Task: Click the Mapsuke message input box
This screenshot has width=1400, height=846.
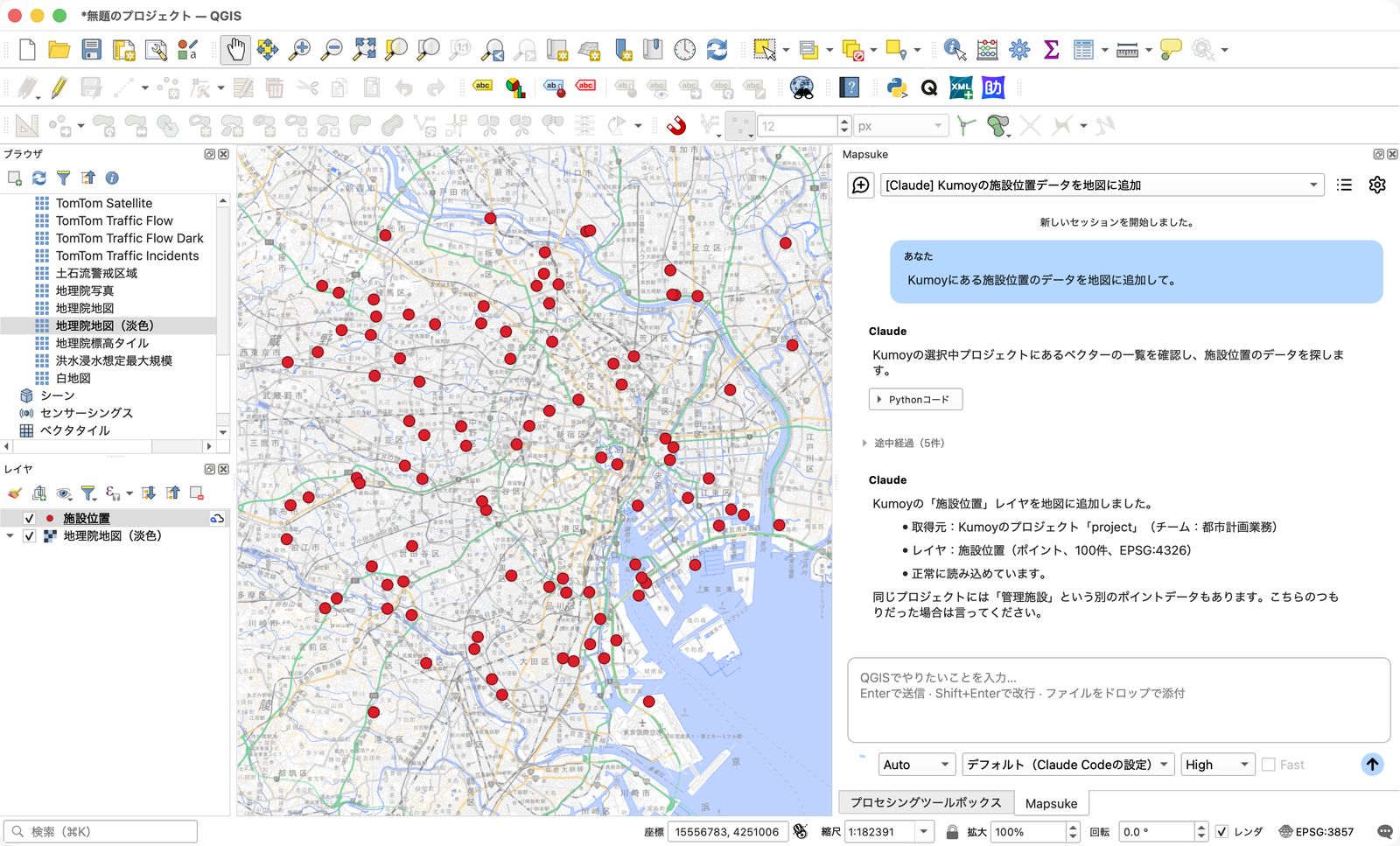Action: [1118, 700]
